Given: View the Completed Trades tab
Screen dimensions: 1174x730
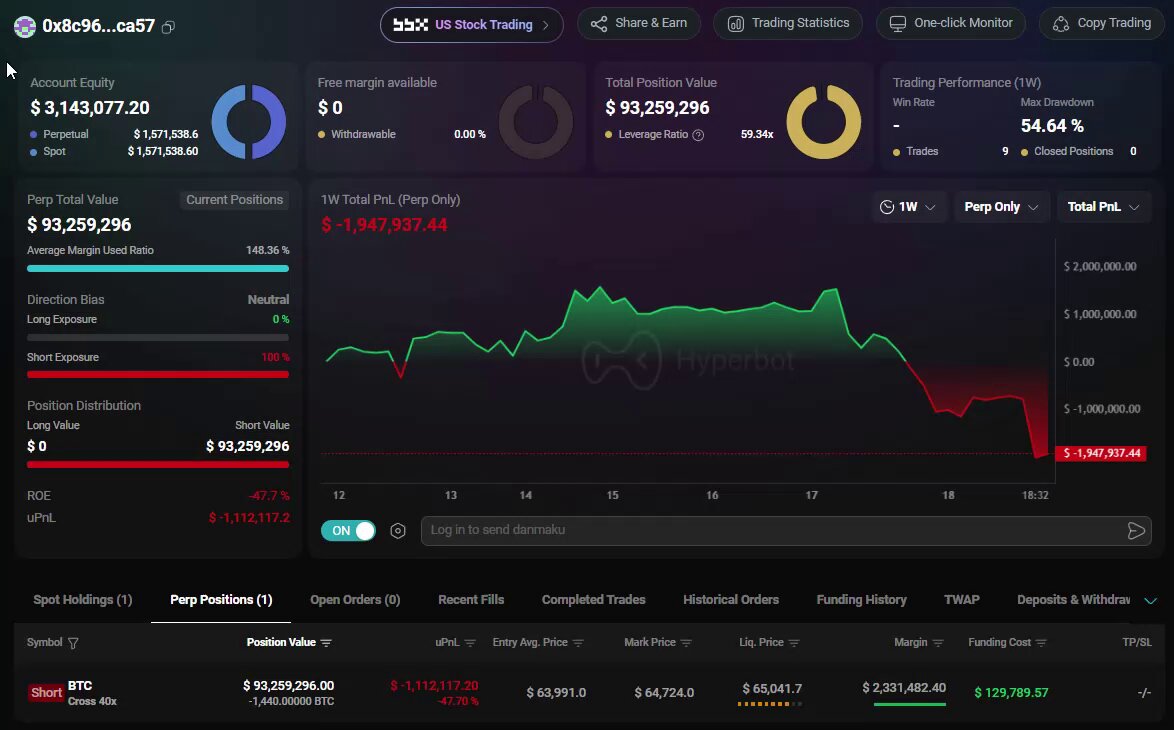Looking at the screenshot, I should coord(594,600).
